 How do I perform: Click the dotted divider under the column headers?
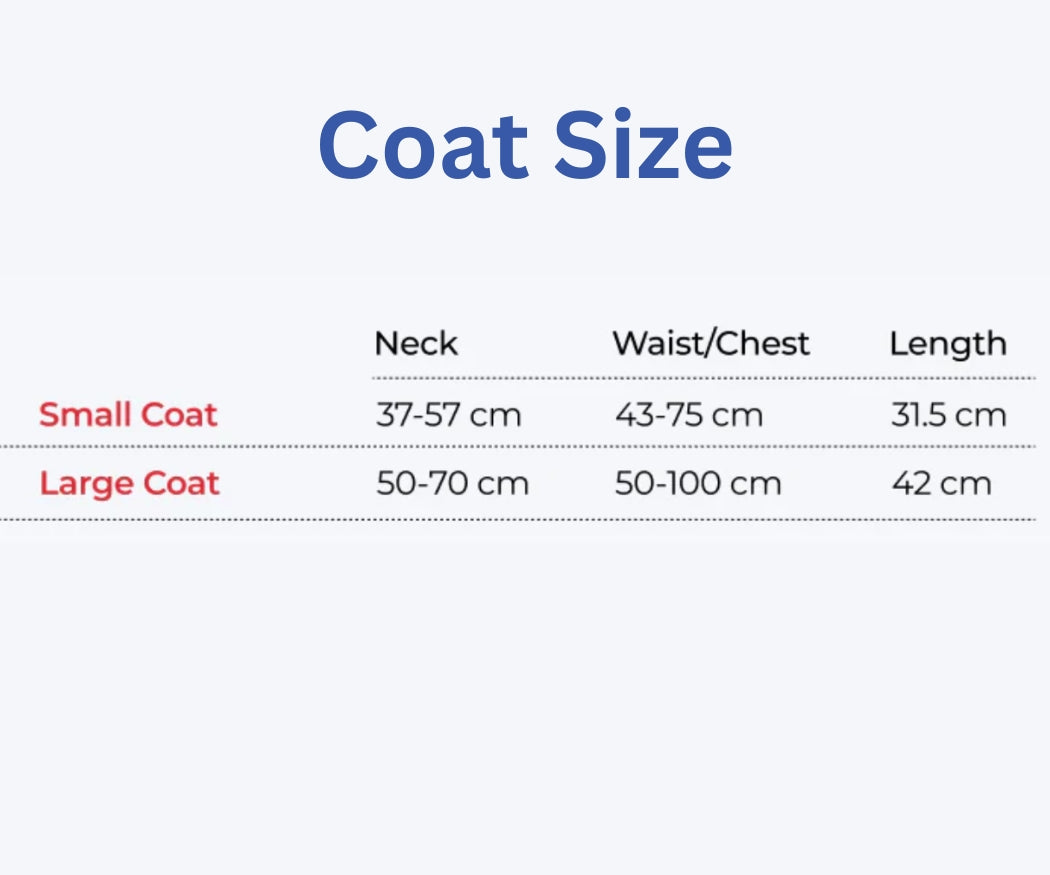coord(700,379)
